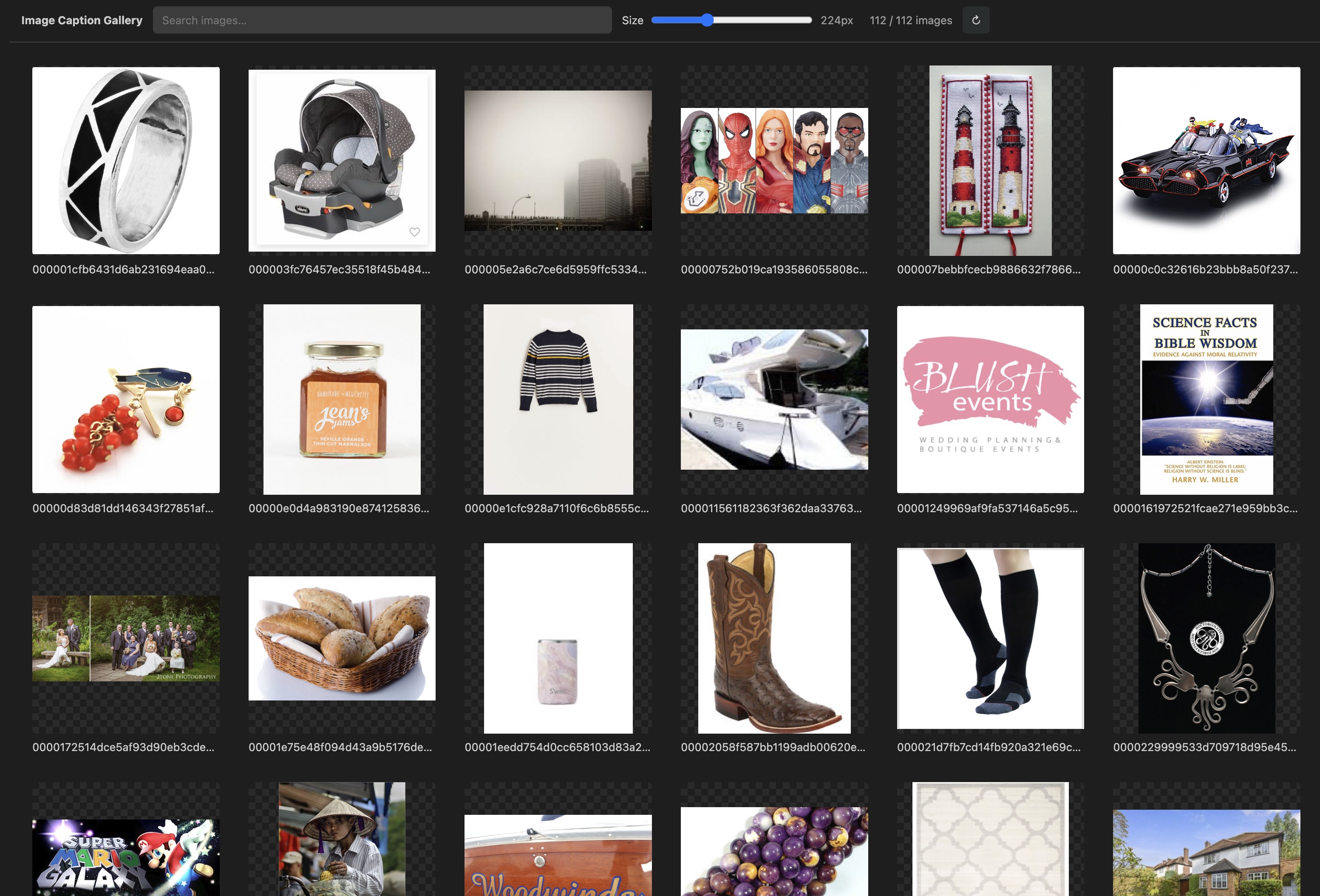Click filename 0000172514dce5af93d90eb3cde...

tap(124, 747)
